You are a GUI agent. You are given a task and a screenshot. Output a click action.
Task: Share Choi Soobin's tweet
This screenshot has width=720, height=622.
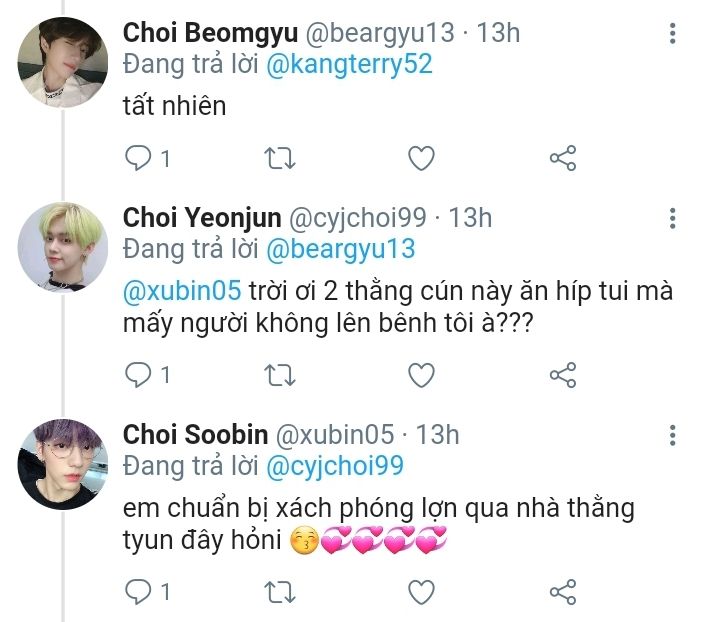pos(563,591)
